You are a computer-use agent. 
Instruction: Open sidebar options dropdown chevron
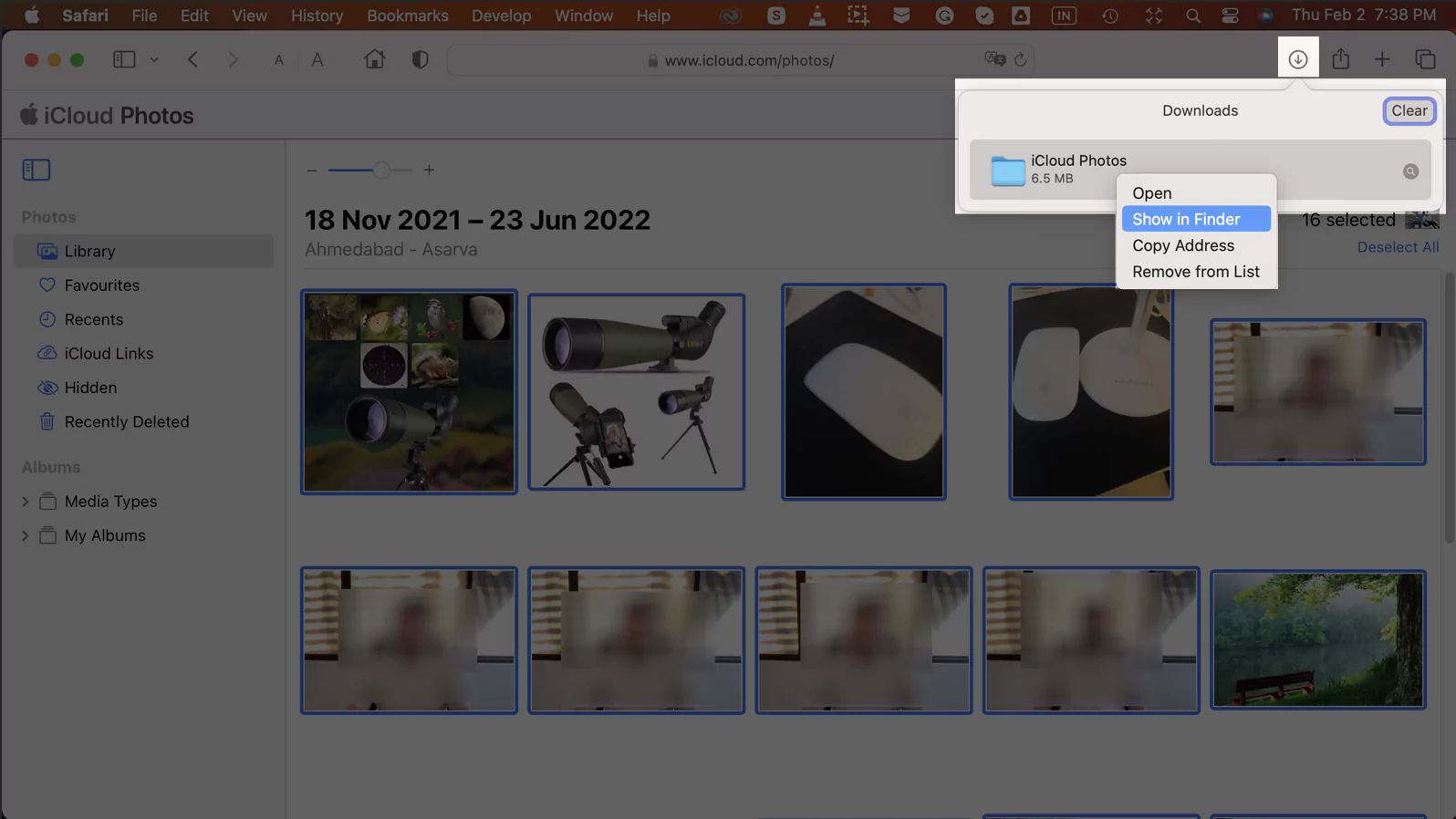(154, 59)
